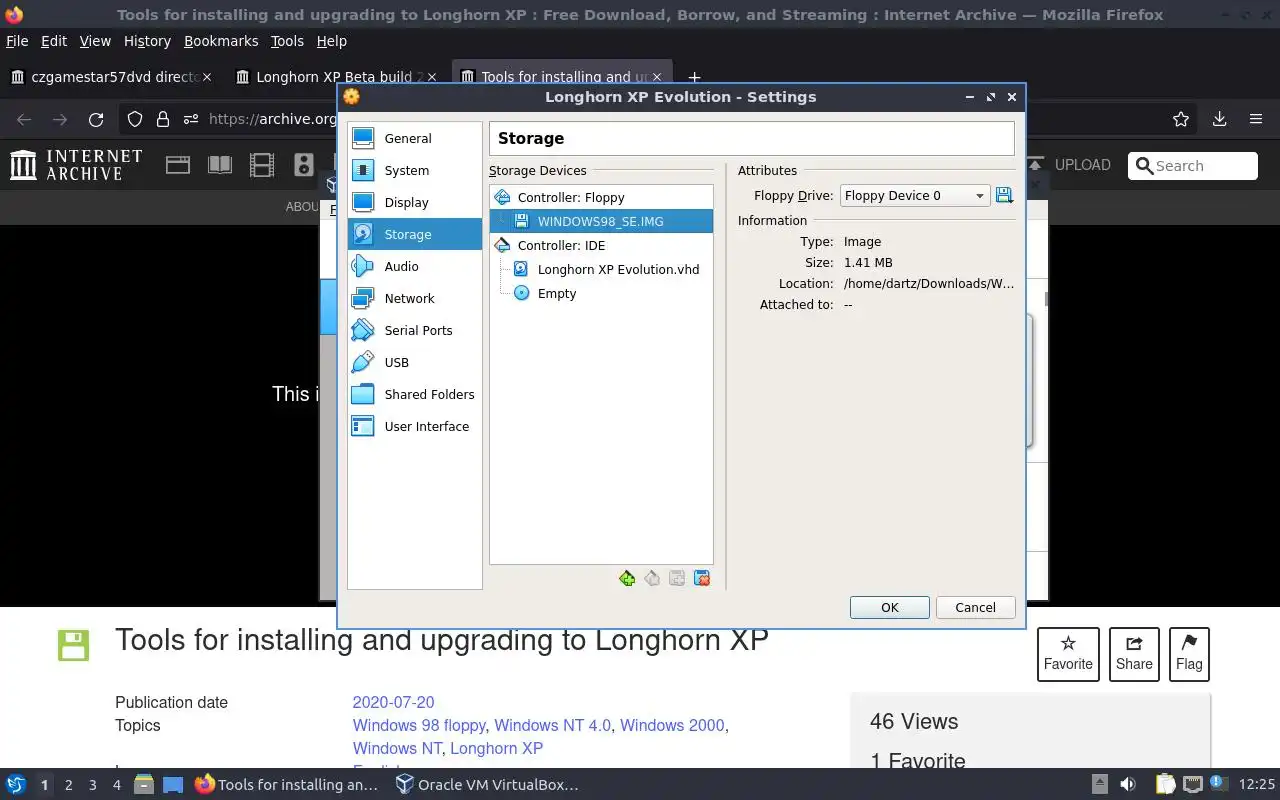Open the Network settings category
1280x800 pixels.
point(414,298)
